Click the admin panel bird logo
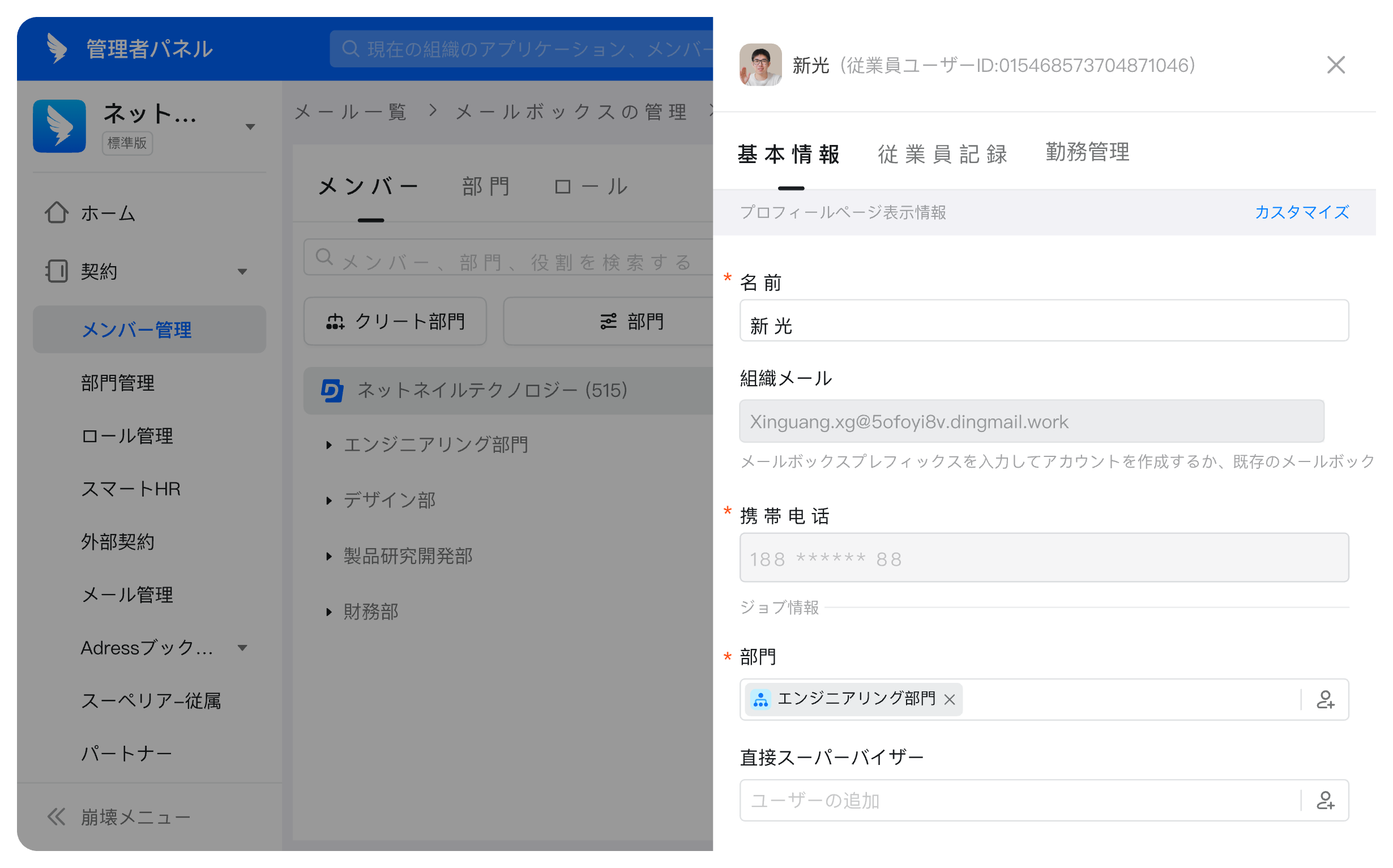 (x=57, y=48)
